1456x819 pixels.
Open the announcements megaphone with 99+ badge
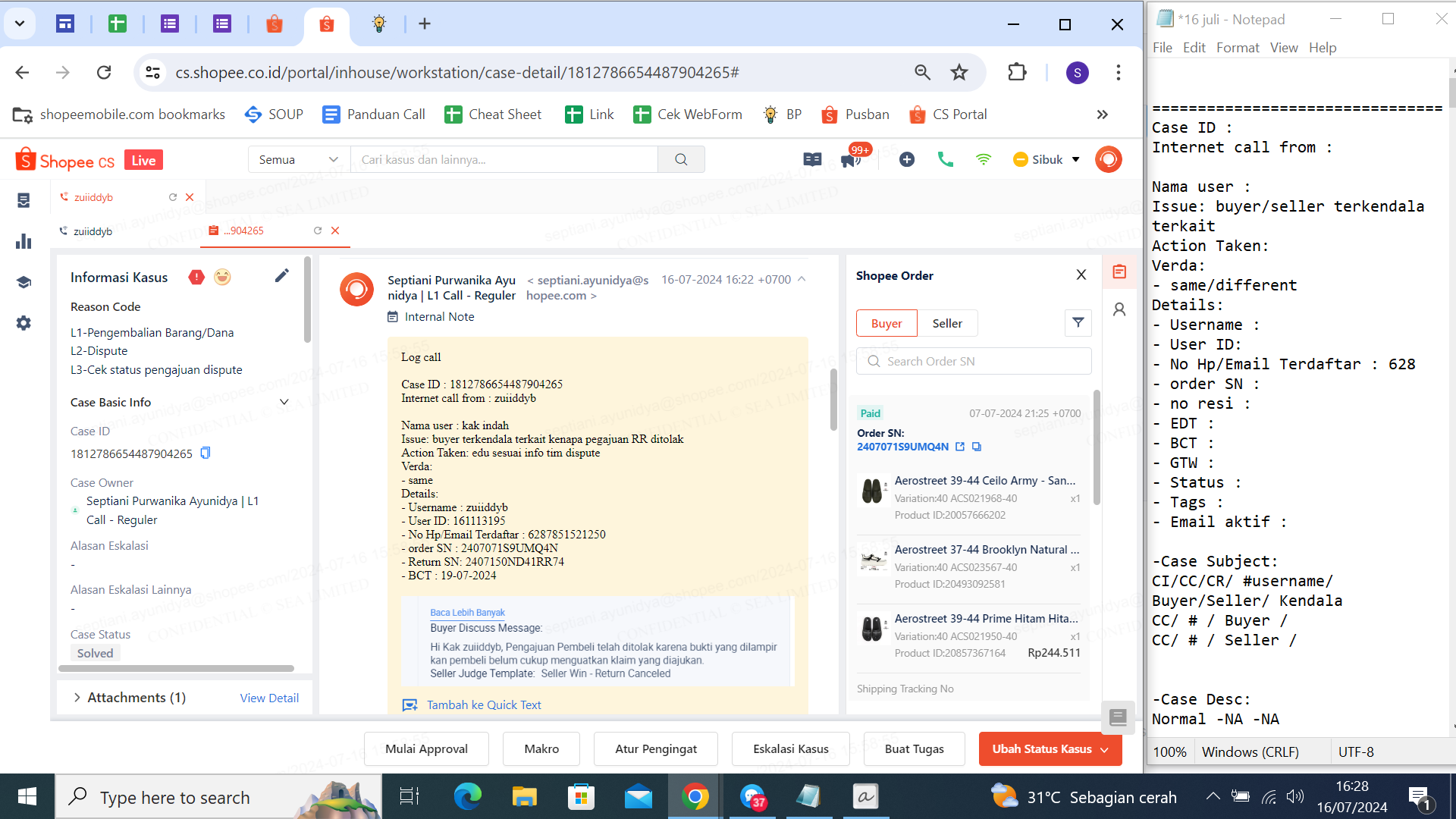coord(851,159)
